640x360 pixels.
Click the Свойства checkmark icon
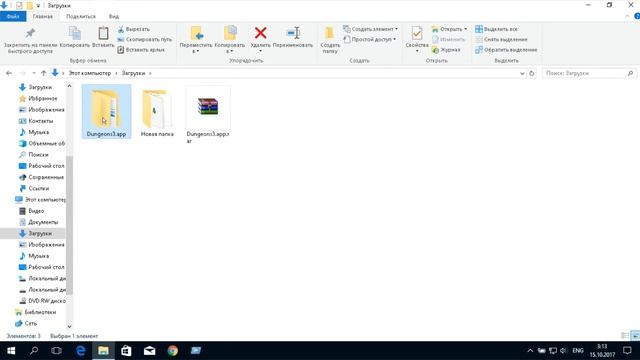[x=417, y=33]
